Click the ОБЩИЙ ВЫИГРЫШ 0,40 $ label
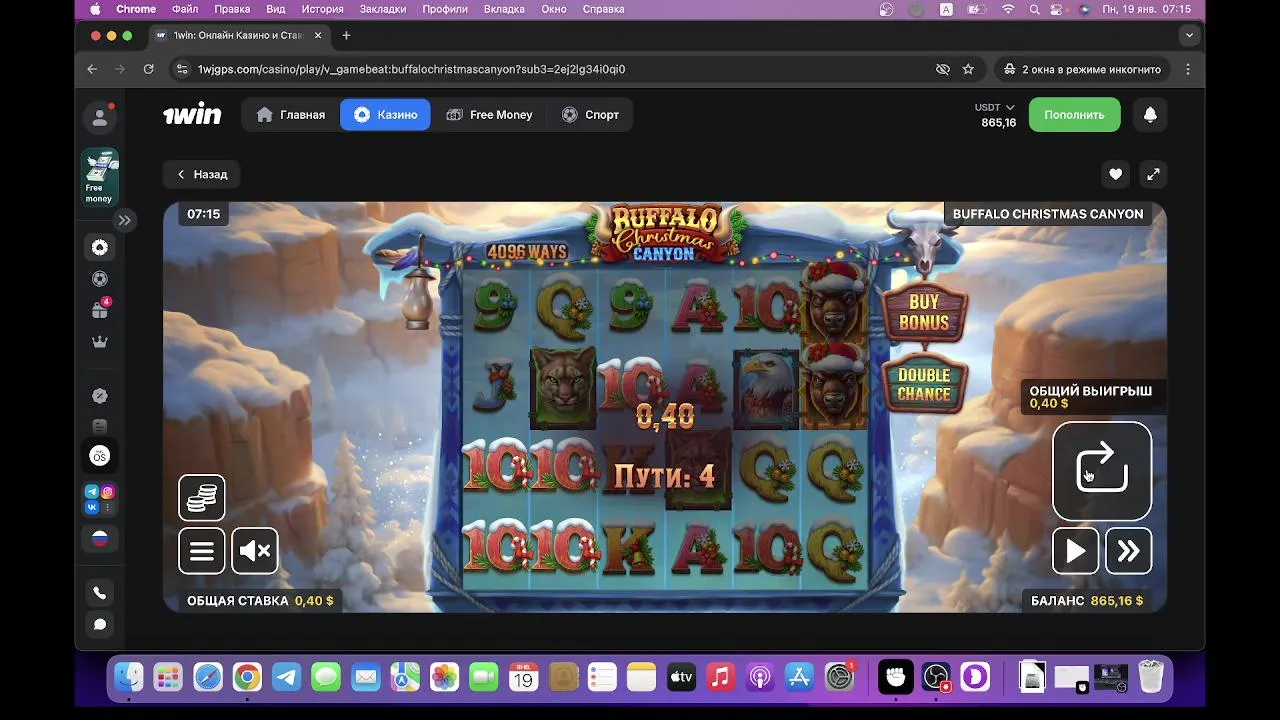Viewport: 1280px width, 720px height. tap(1091, 396)
